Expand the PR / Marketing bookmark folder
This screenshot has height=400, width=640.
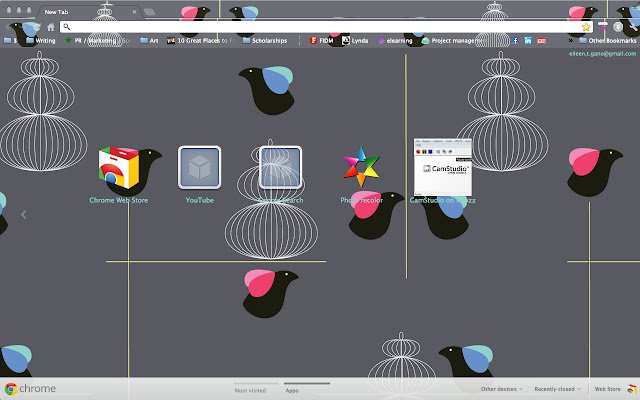(x=96, y=41)
